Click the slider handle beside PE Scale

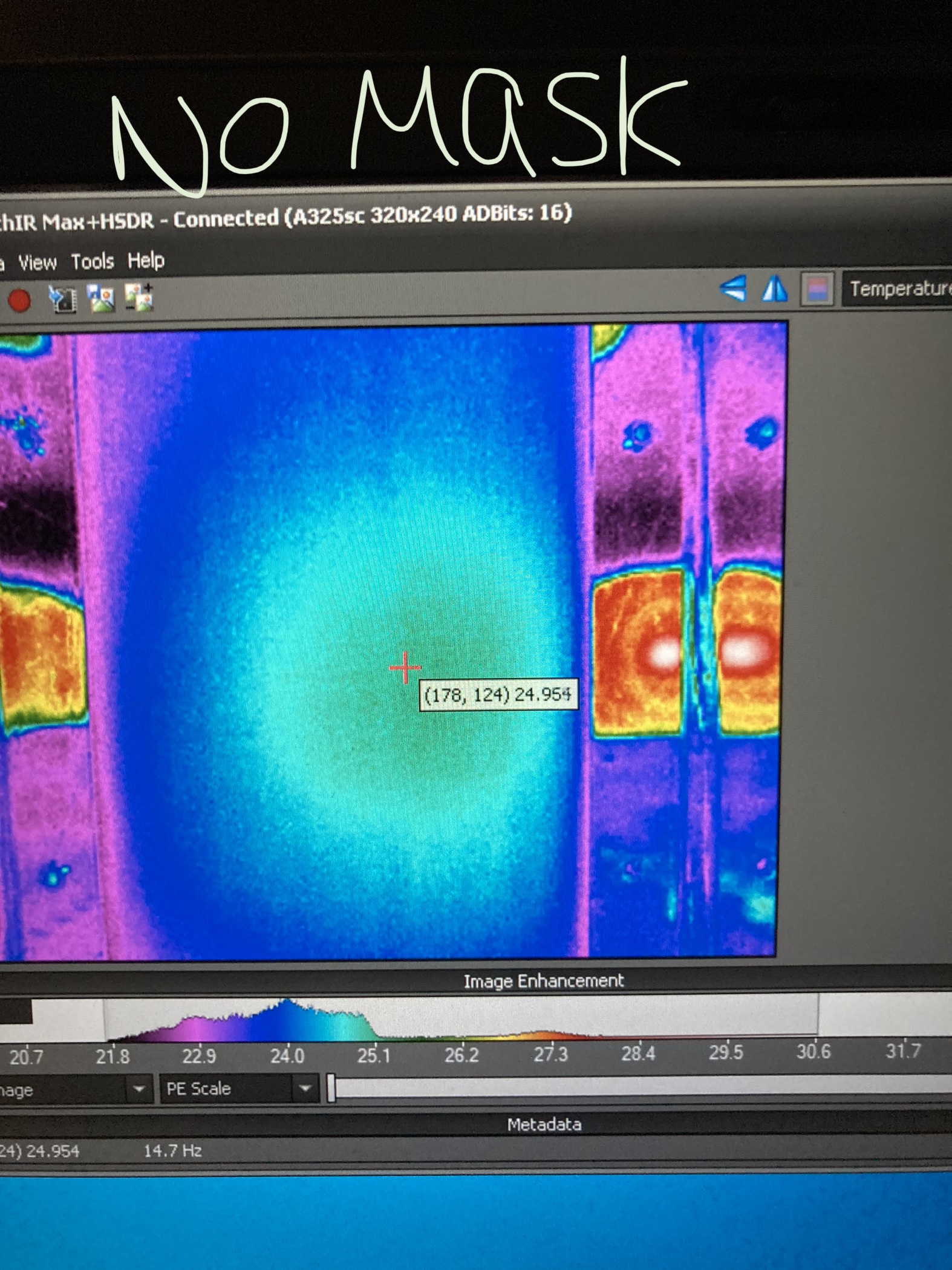tap(331, 1089)
